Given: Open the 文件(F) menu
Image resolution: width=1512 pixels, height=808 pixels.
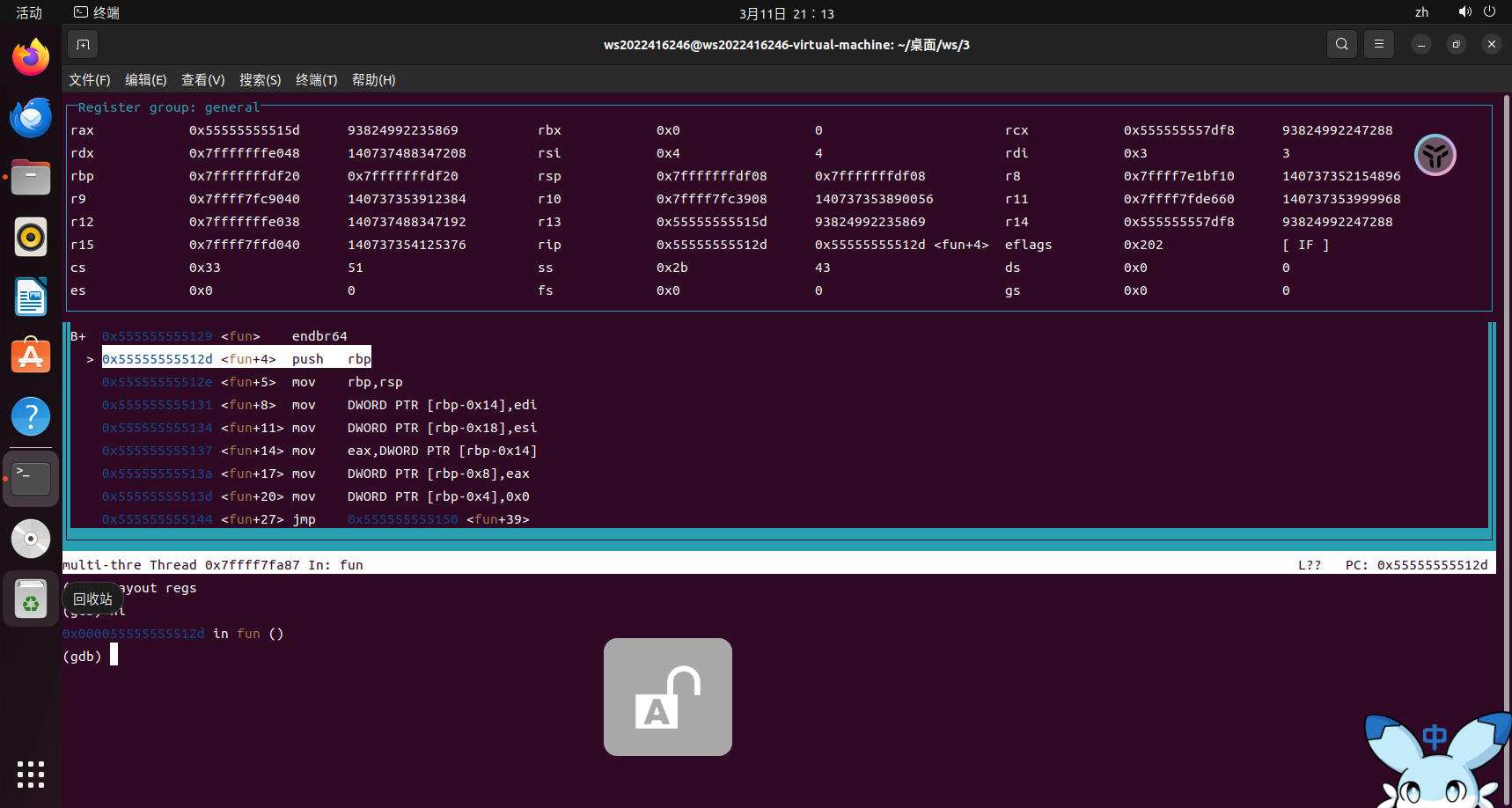Looking at the screenshot, I should (x=90, y=80).
